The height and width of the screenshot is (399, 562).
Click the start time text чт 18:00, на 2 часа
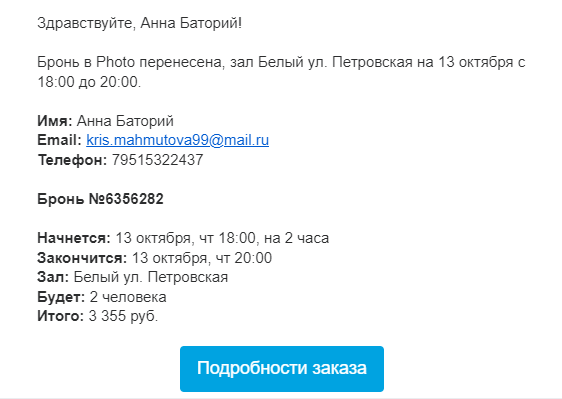(x=264, y=238)
